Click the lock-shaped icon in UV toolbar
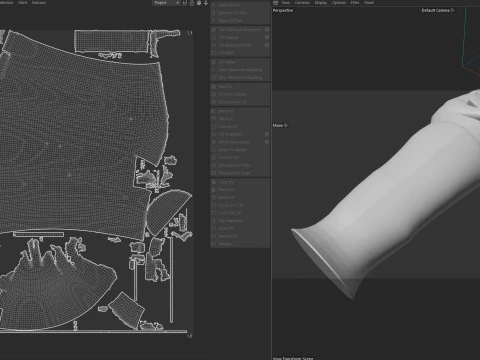The image size is (480, 360). [192, 3]
